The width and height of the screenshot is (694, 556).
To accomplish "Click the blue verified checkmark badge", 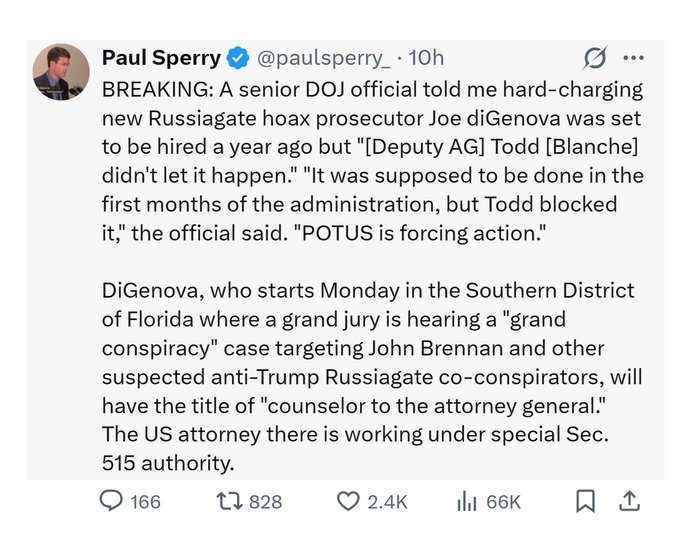I will pyautogui.click(x=237, y=58).
